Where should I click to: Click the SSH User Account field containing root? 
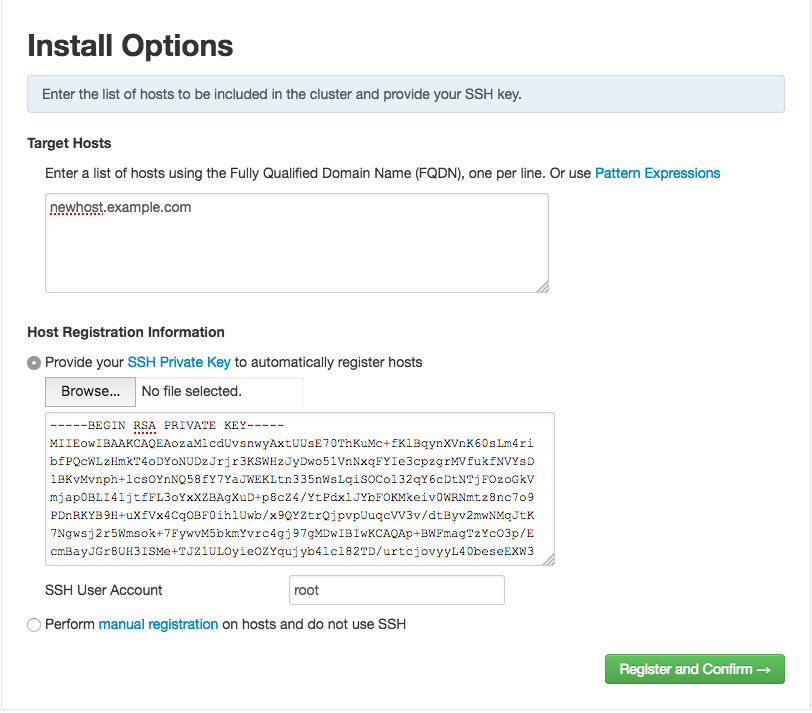tap(397, 590)
